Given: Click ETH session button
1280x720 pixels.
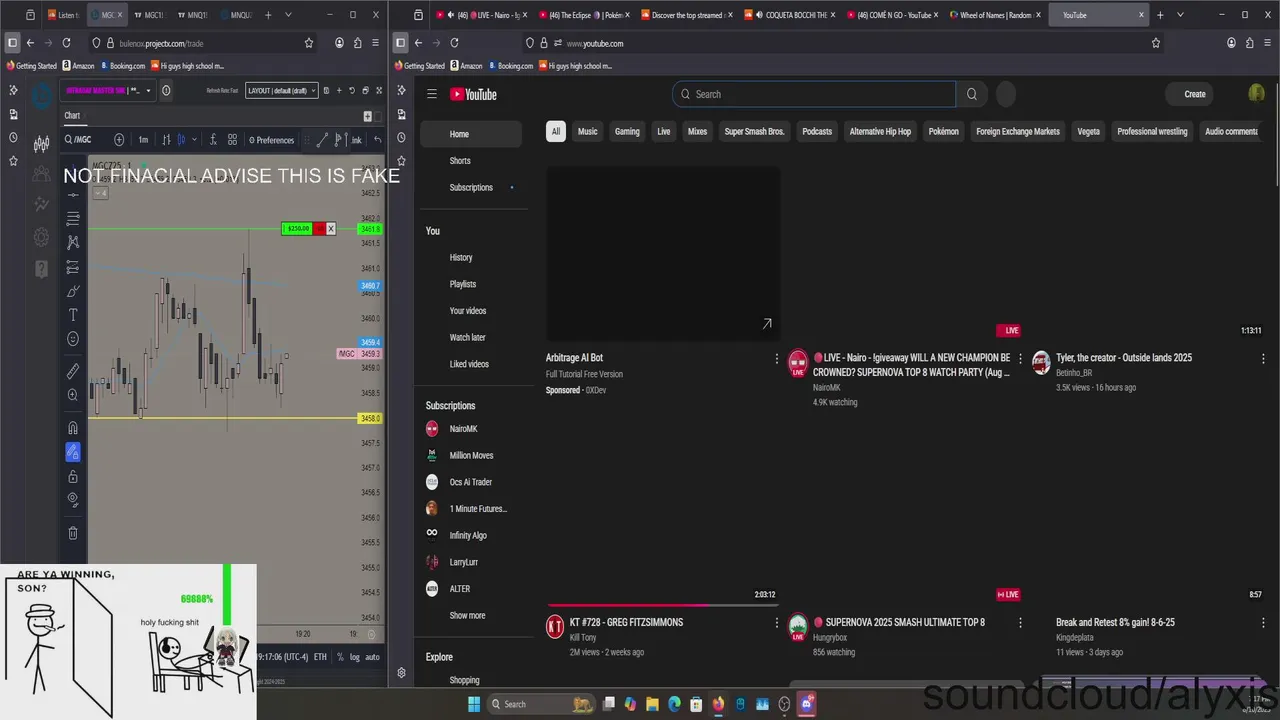Looking at the screenshot, I should coord(320,657).
